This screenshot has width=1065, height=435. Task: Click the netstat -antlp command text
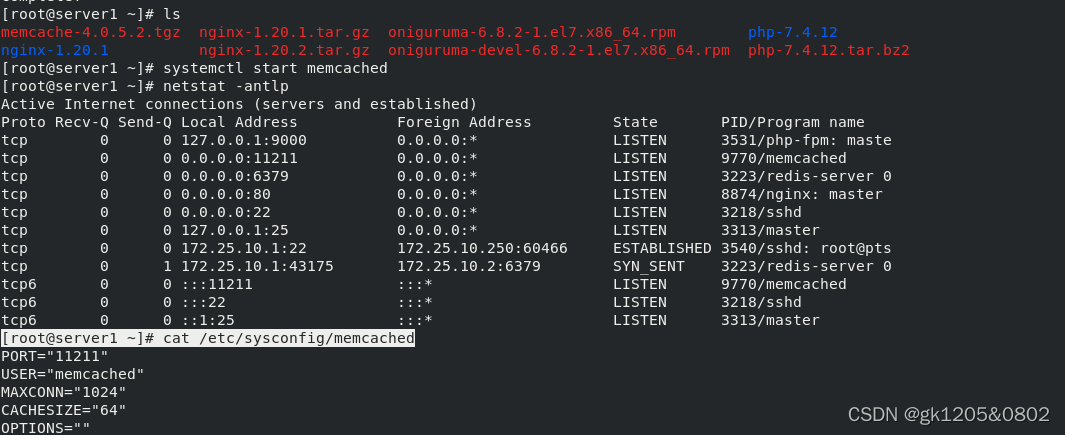click(x=225, y=86)
